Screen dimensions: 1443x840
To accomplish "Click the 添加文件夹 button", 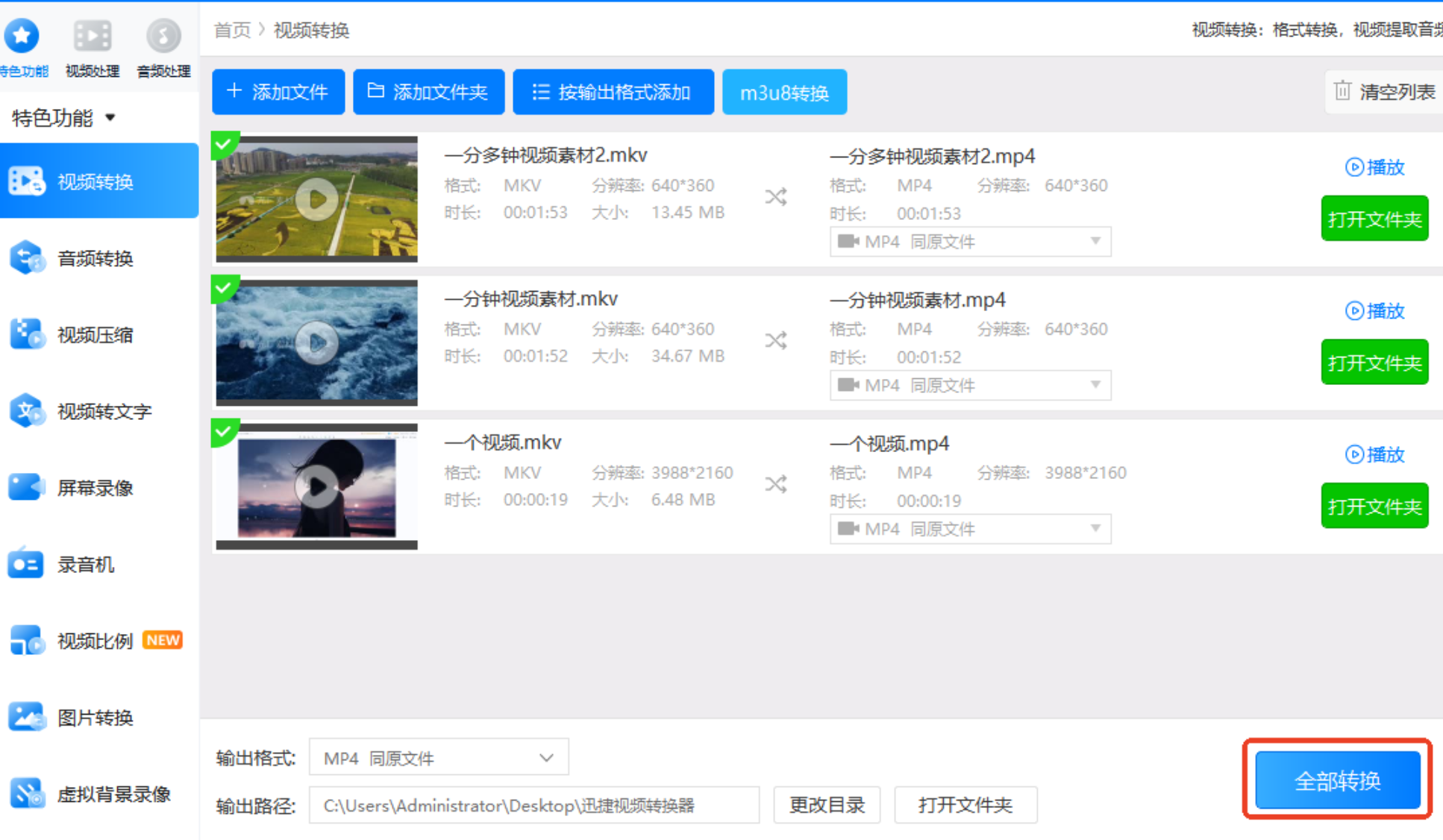I will pos(428,92).
